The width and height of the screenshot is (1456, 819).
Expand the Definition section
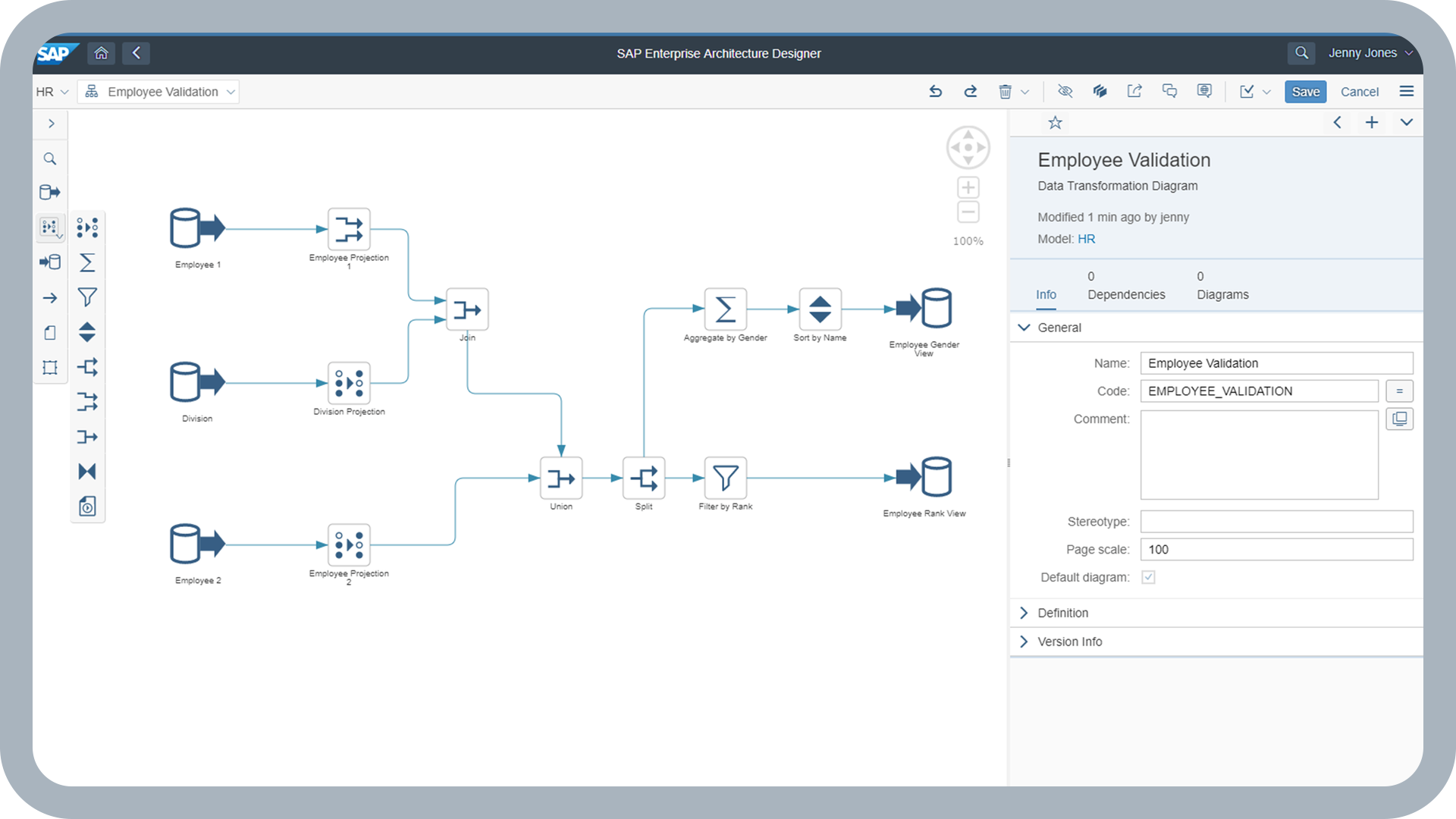tap(1025, 613)
